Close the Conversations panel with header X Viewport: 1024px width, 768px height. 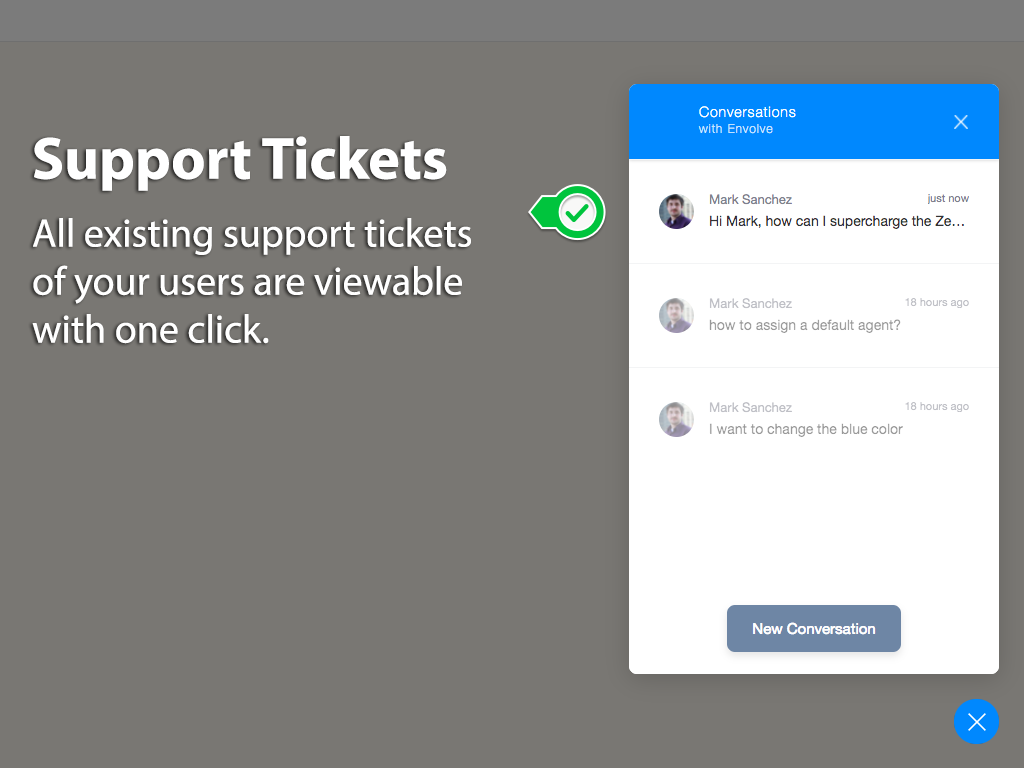[961, 122]
